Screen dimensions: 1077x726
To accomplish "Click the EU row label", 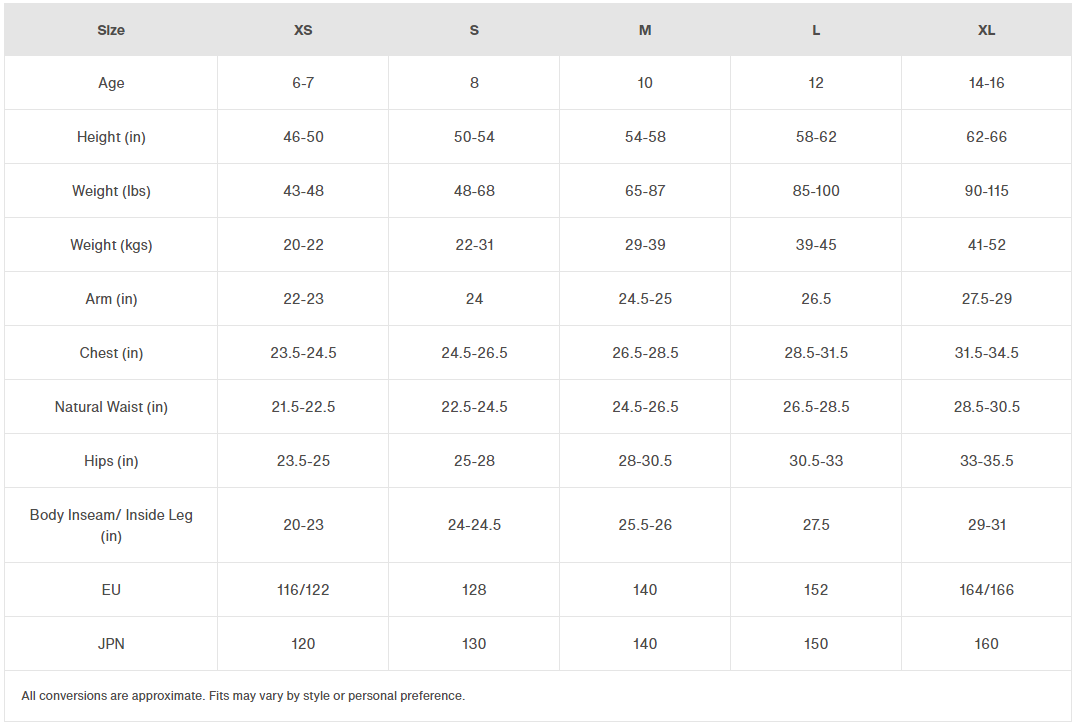I will tap(111, 590).
